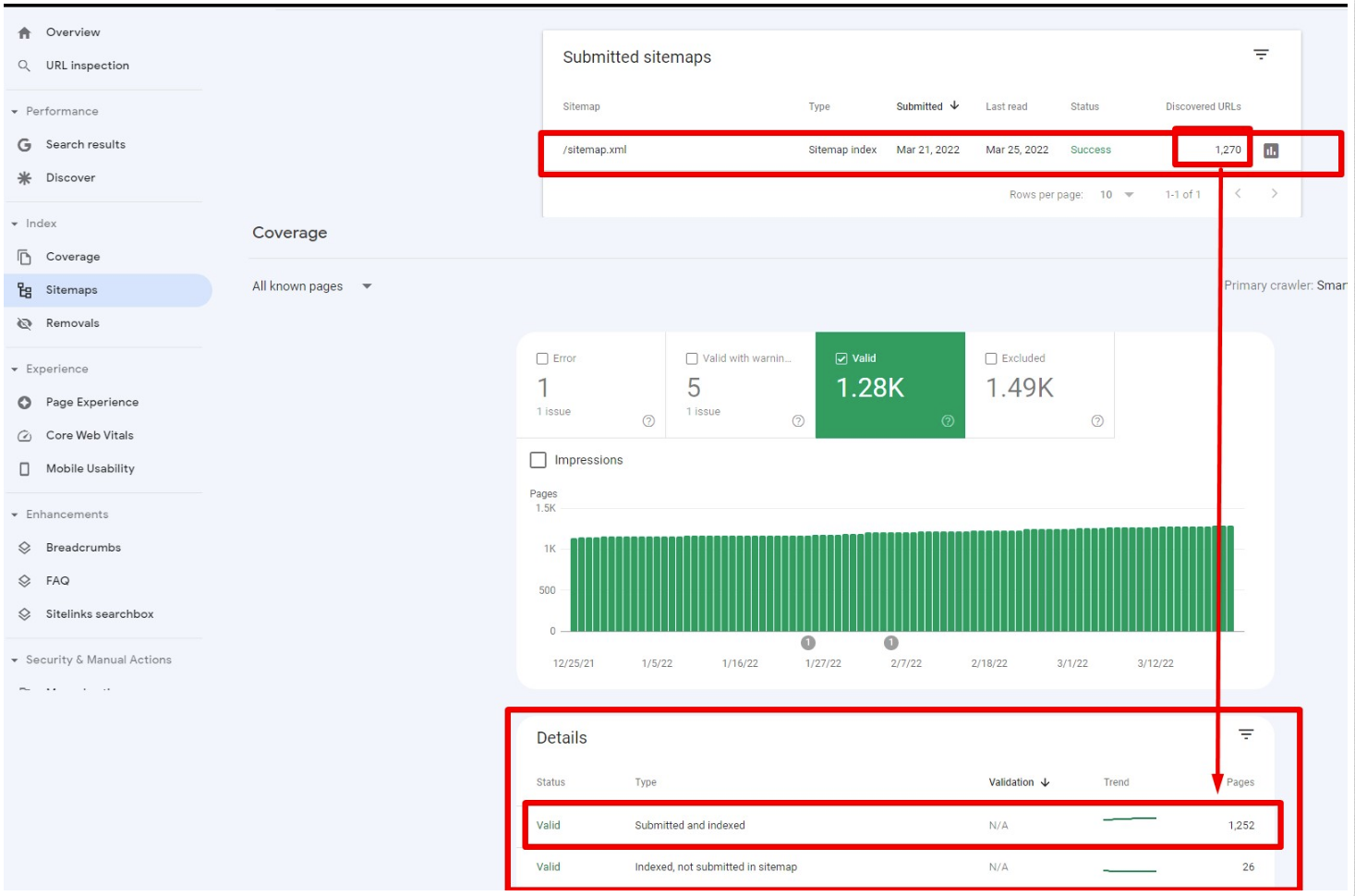Collapse the Performance sidebar section
The image size is (1355, 896).
pos(15,111)
